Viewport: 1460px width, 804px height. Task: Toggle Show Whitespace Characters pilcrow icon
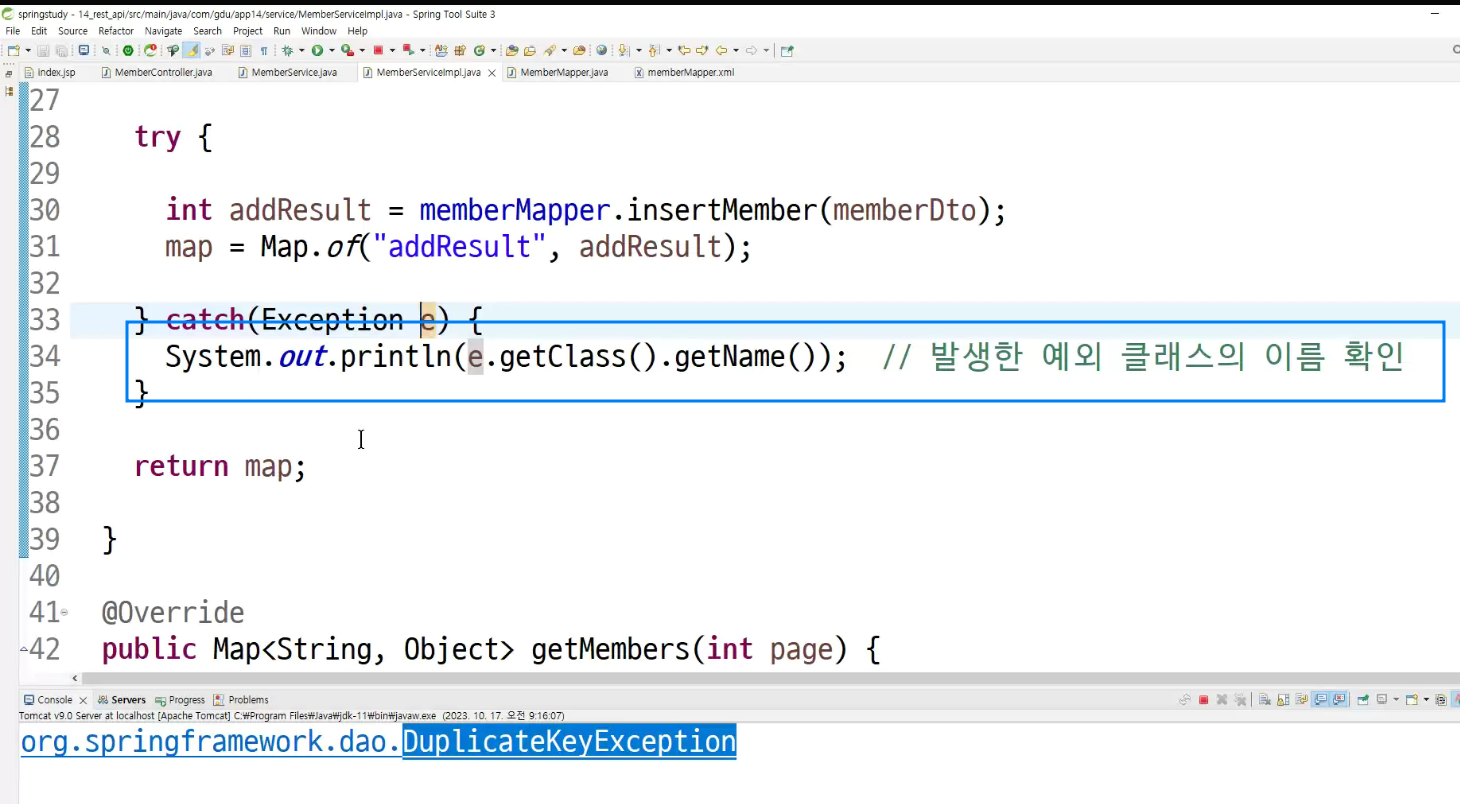tap(264, 50)
